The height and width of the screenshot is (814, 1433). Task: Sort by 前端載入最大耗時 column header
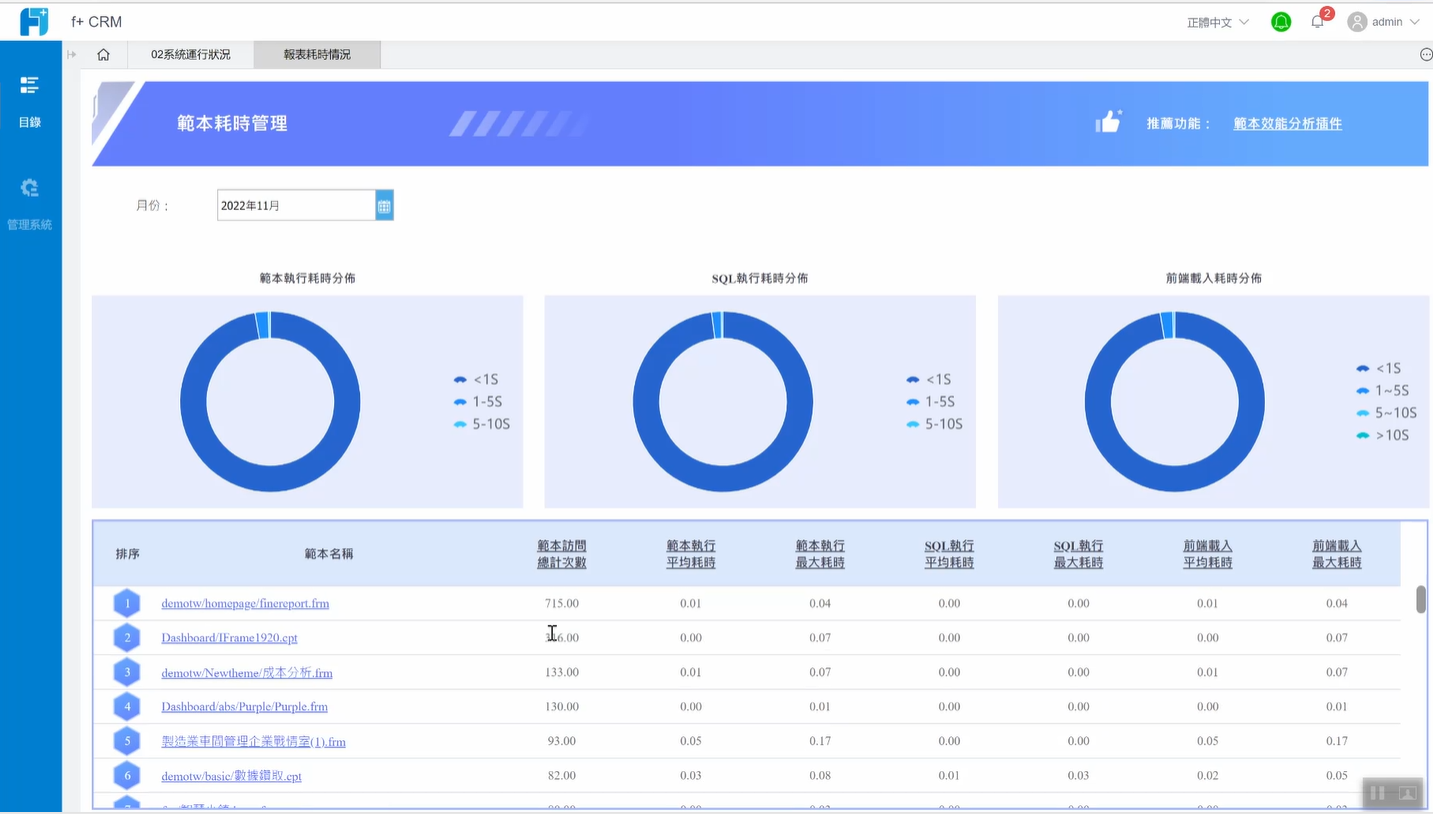click(x=1337, y=554)
